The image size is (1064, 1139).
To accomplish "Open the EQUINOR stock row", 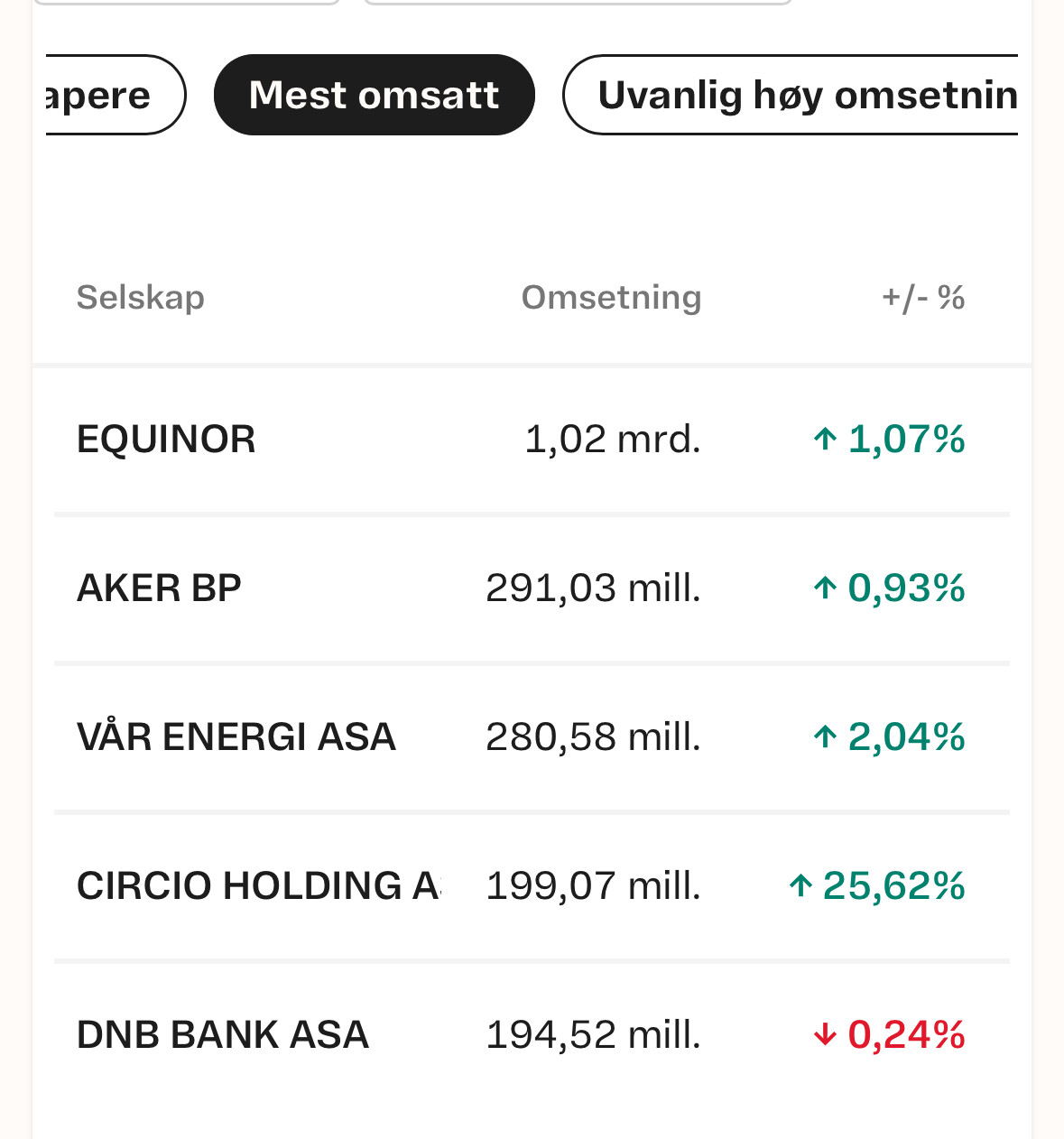I will pyautogui.click(x=167, y=440).
